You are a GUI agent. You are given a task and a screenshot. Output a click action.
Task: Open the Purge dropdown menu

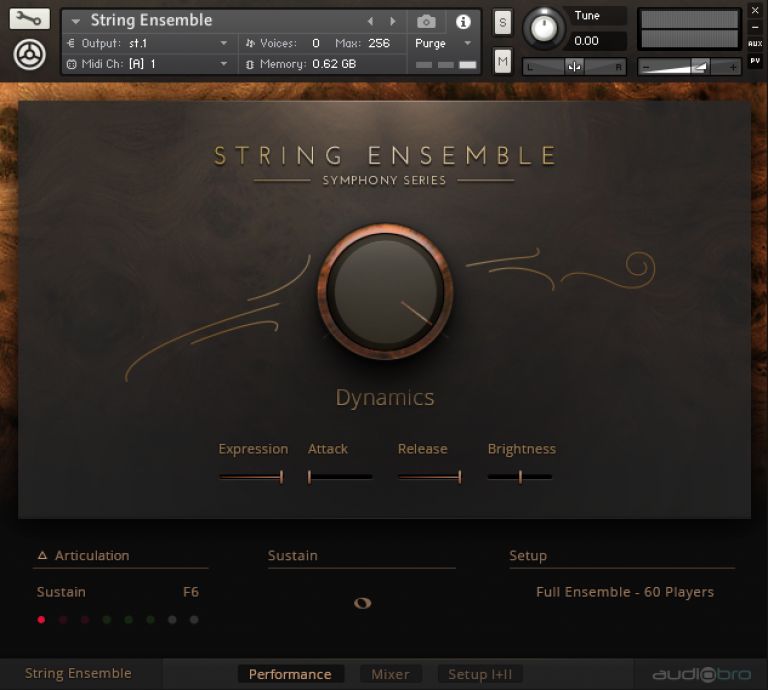click(x=468, y=43)
